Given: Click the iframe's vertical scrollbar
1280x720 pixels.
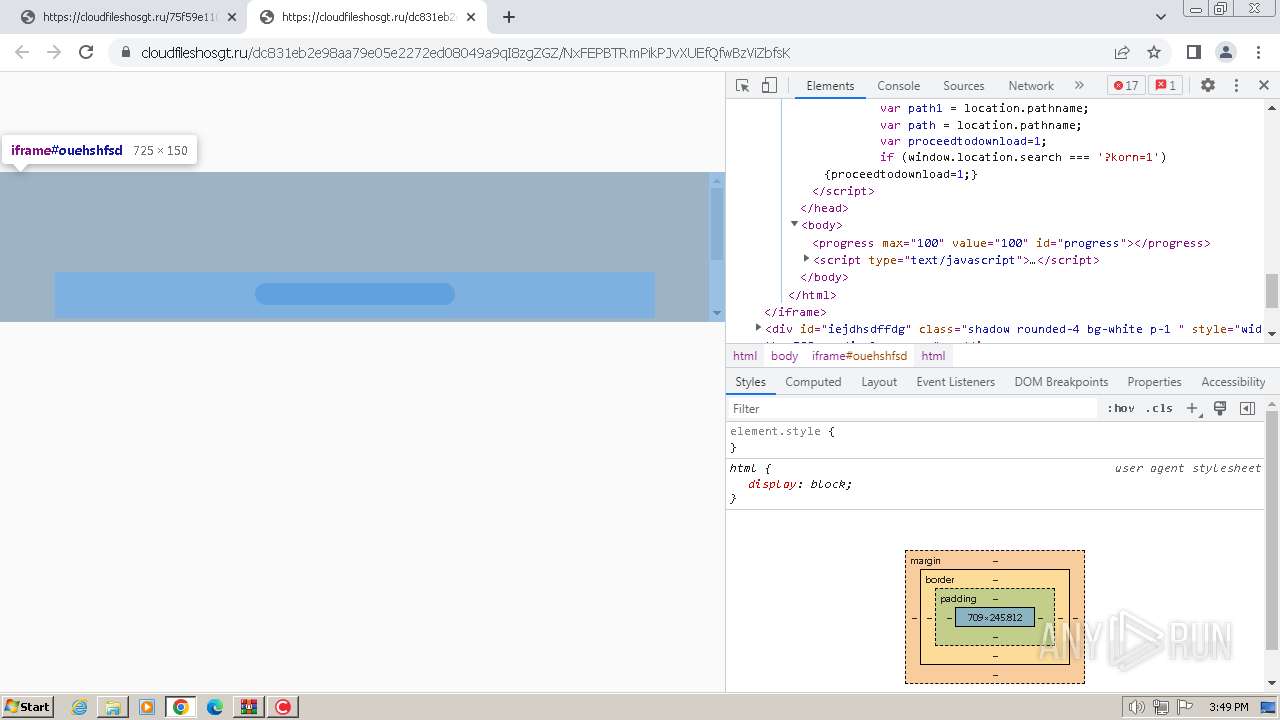Looking at the screenshot, I should tap(716, 224).
